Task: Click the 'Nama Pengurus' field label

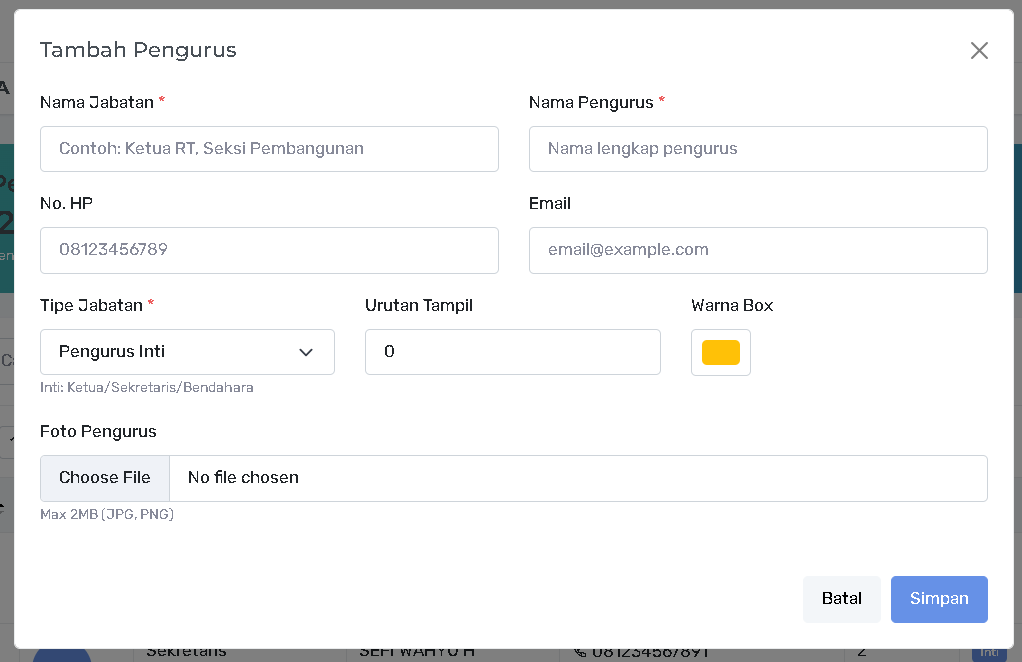Action: coord(590,102)
